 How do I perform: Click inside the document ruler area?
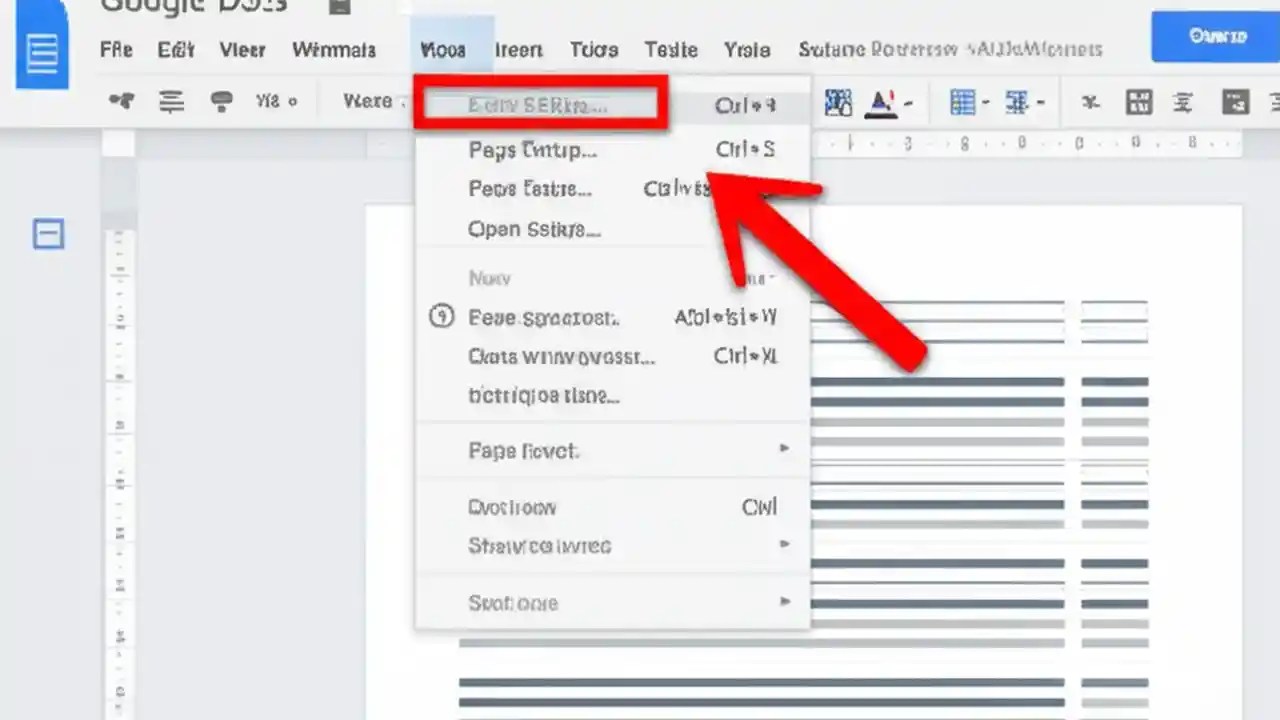click(x=1000, y=145)
